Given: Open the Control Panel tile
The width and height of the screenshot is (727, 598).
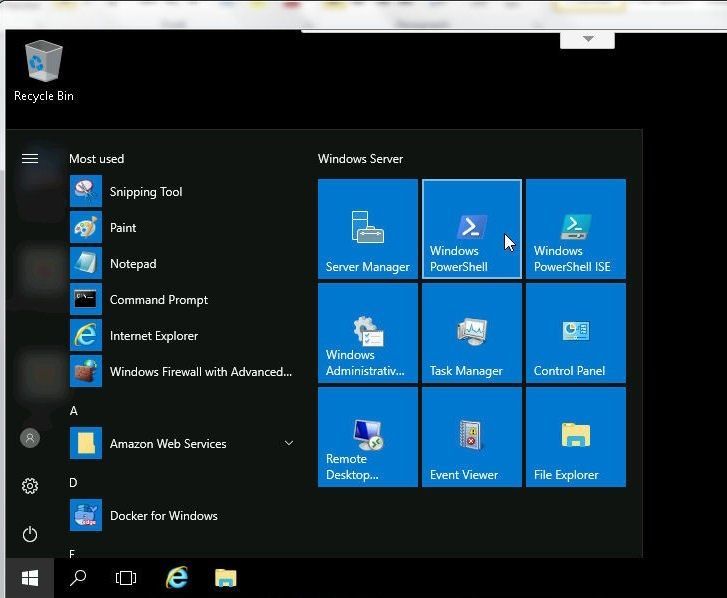Looking at the screenshot, I should pos(576,333).
